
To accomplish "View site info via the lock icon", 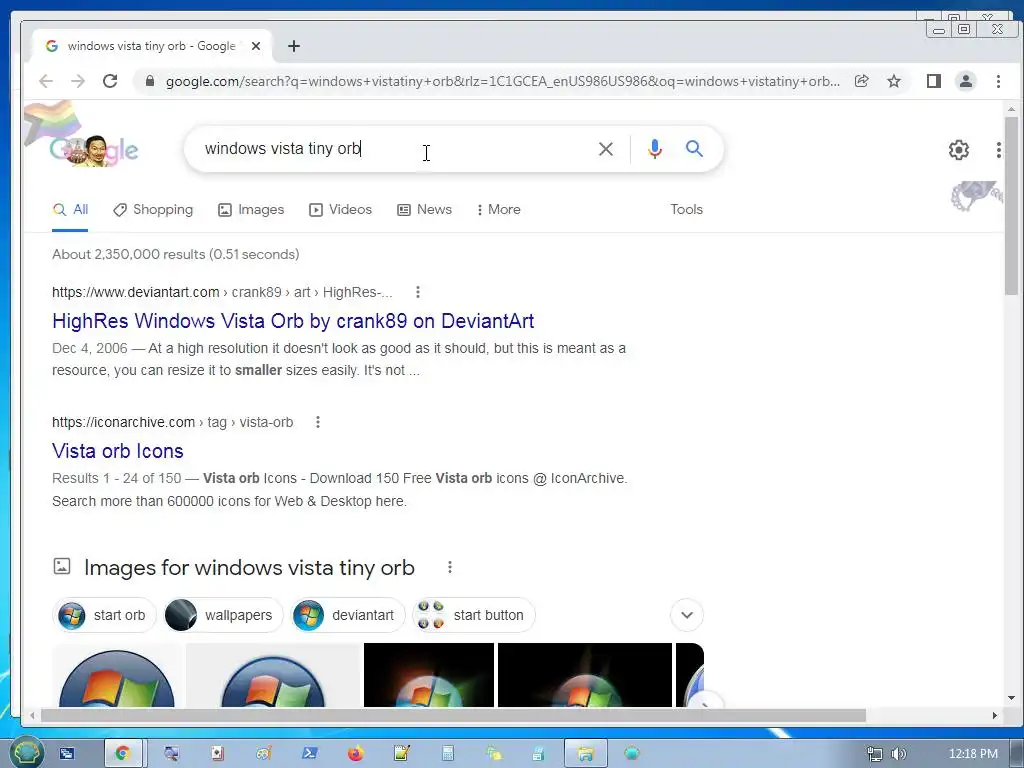I will (150, 81).
